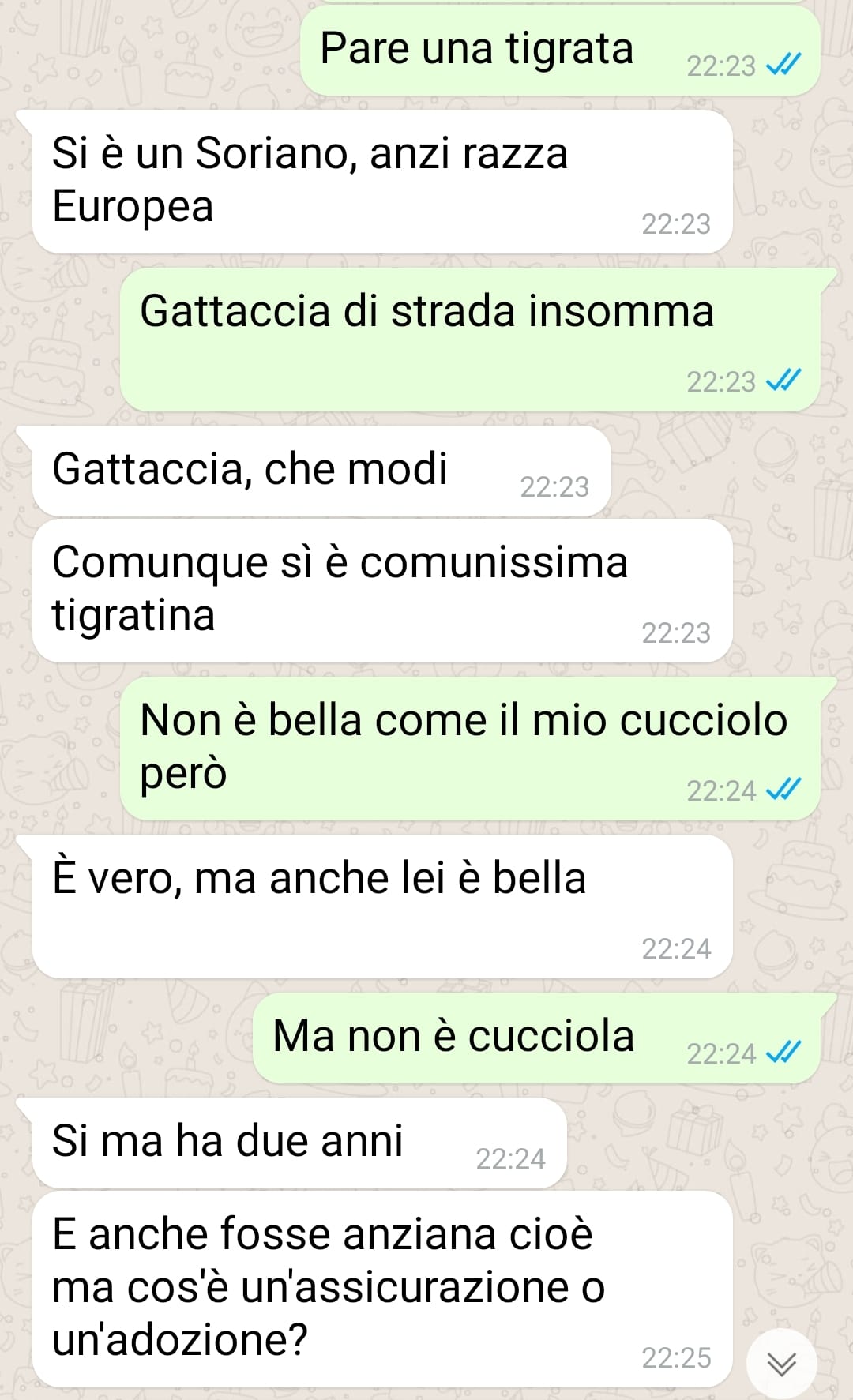853x1400 pixels.
Task: Tap the 'Ma non è cucciola' bubble
Action: pyautogui.click(x=536, y=1038)
